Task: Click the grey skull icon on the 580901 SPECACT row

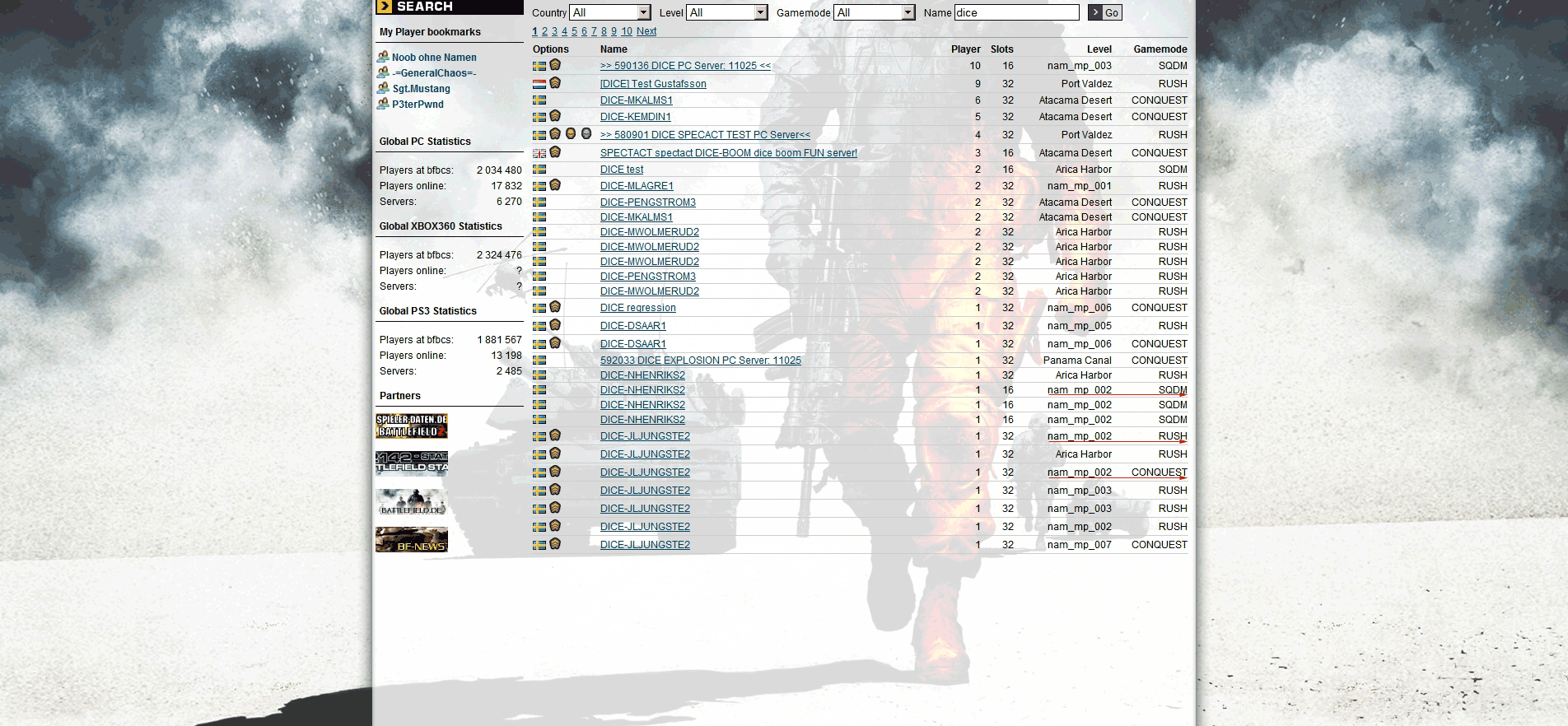Action: click(586, 134)
